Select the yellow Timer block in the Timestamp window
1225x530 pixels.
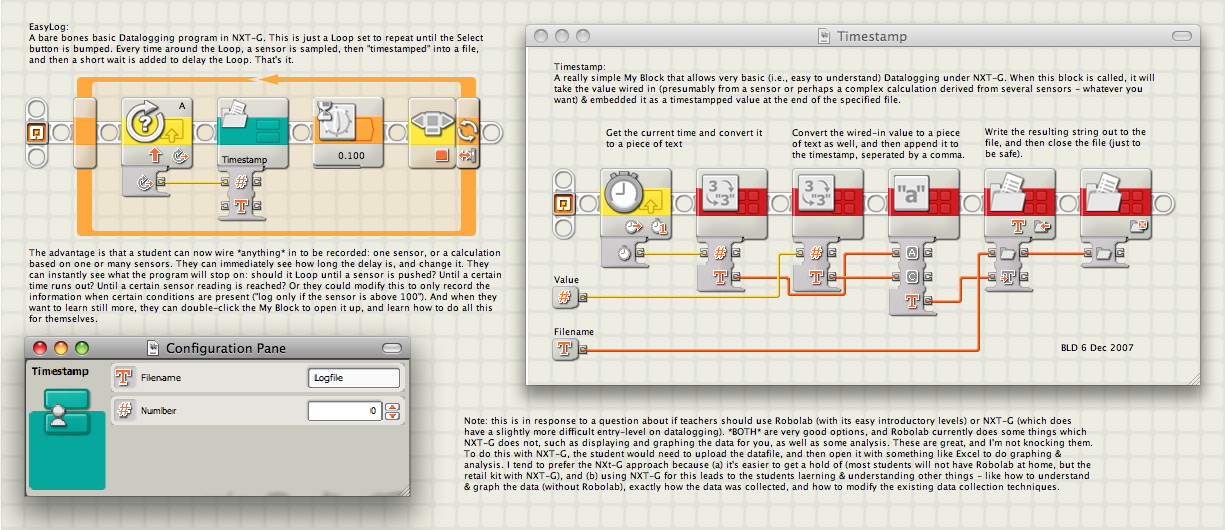tap(636, 202)
